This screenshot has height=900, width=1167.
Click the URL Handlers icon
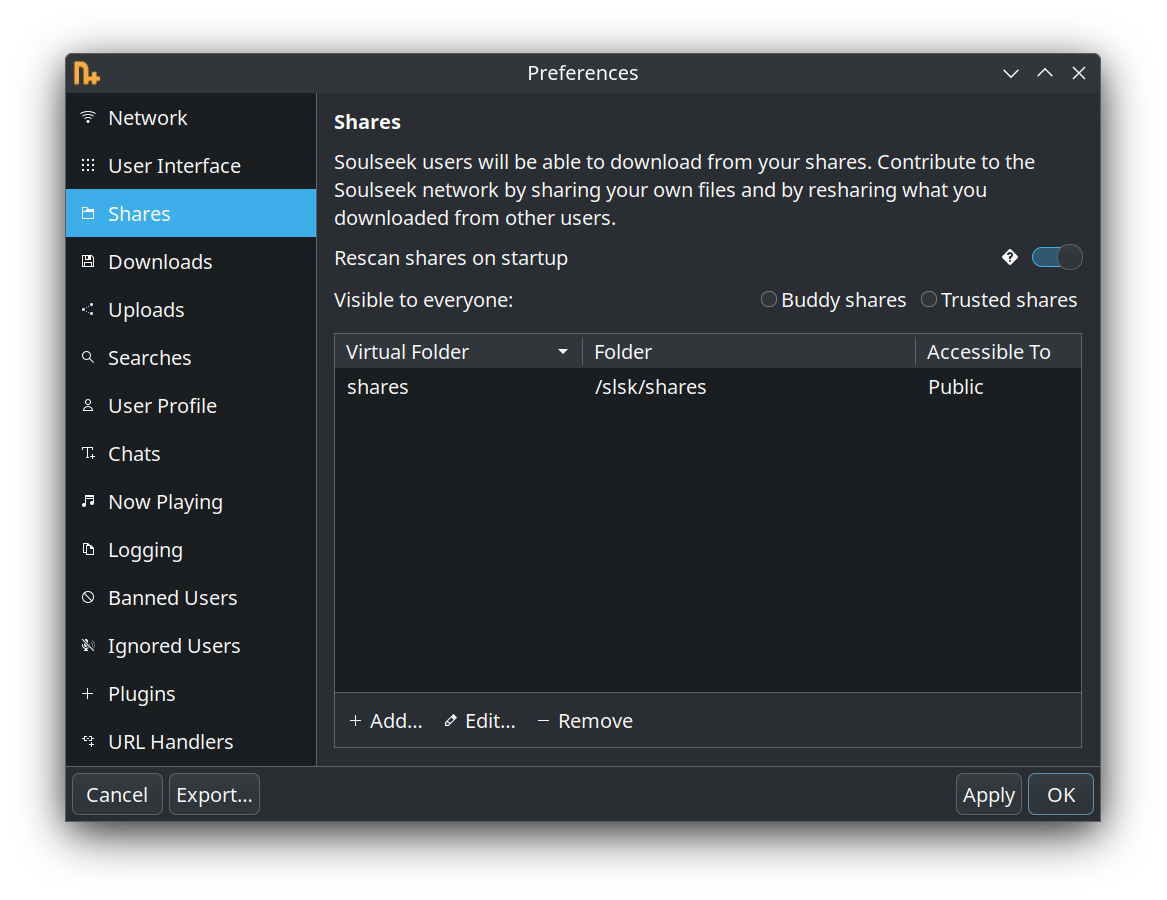point(88,741)
